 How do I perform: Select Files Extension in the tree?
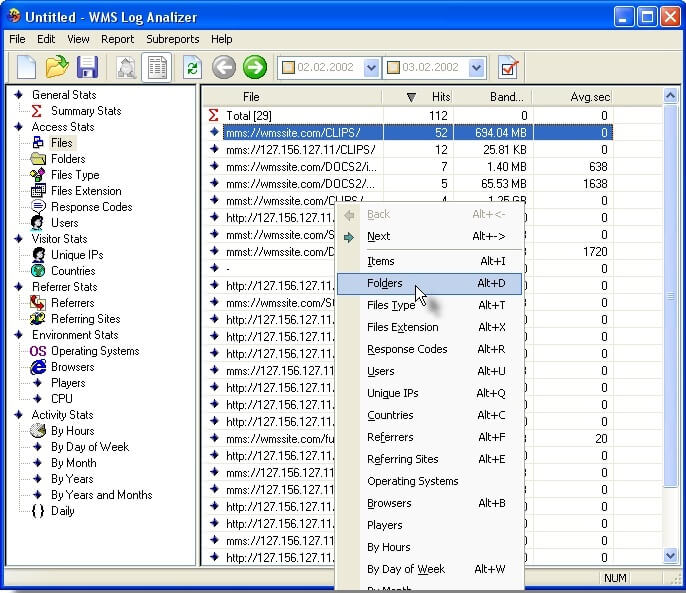point(86,191)
